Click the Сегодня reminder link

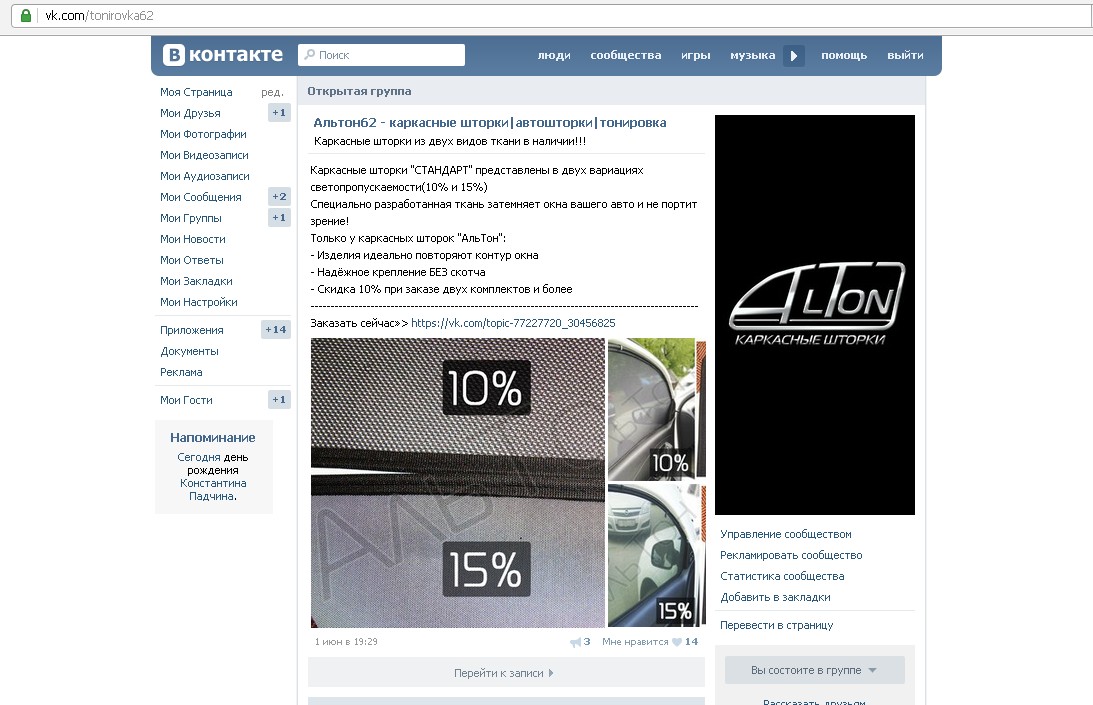199,457
